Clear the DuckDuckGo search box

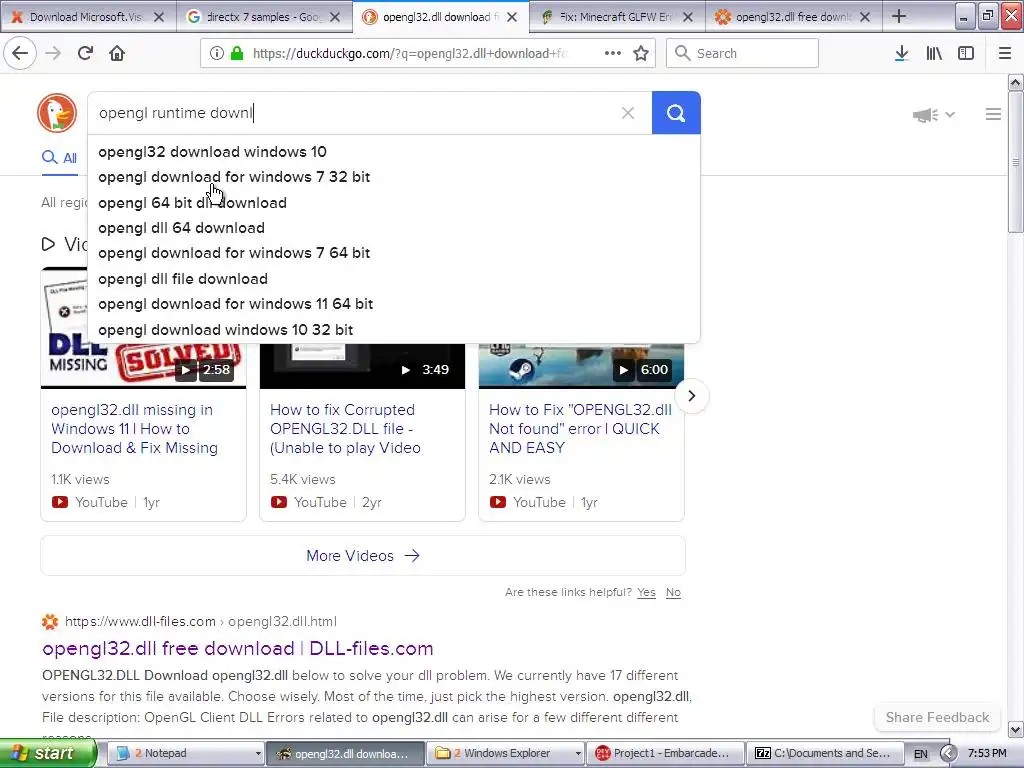[628, 113]
